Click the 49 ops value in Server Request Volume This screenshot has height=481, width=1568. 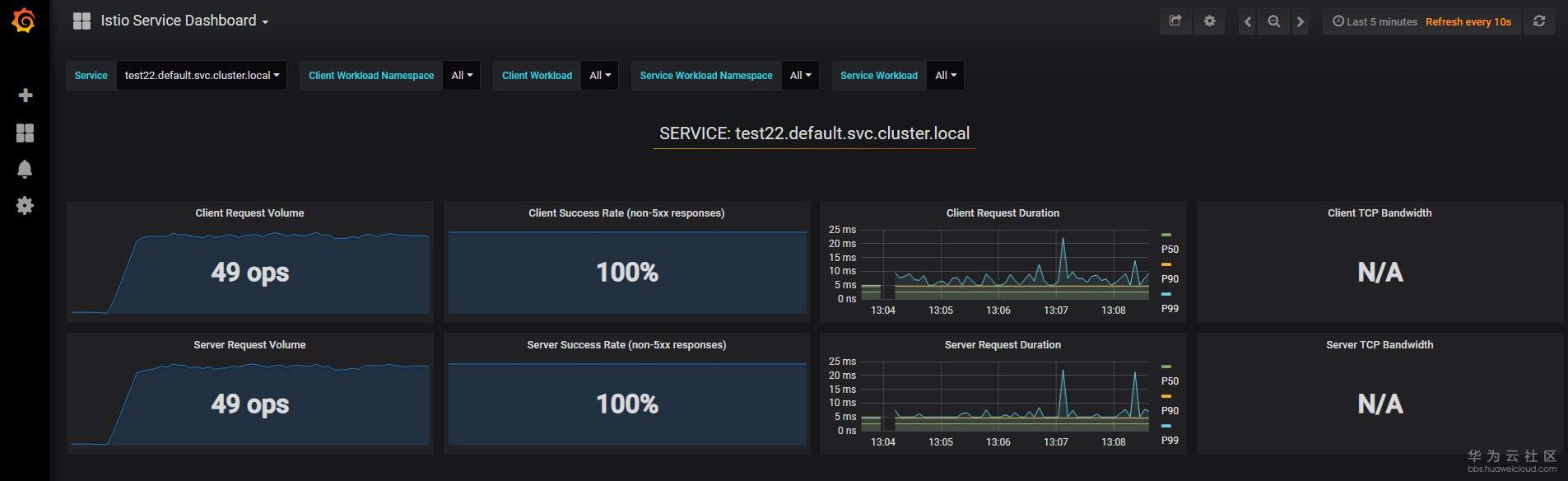pos(250,404)
